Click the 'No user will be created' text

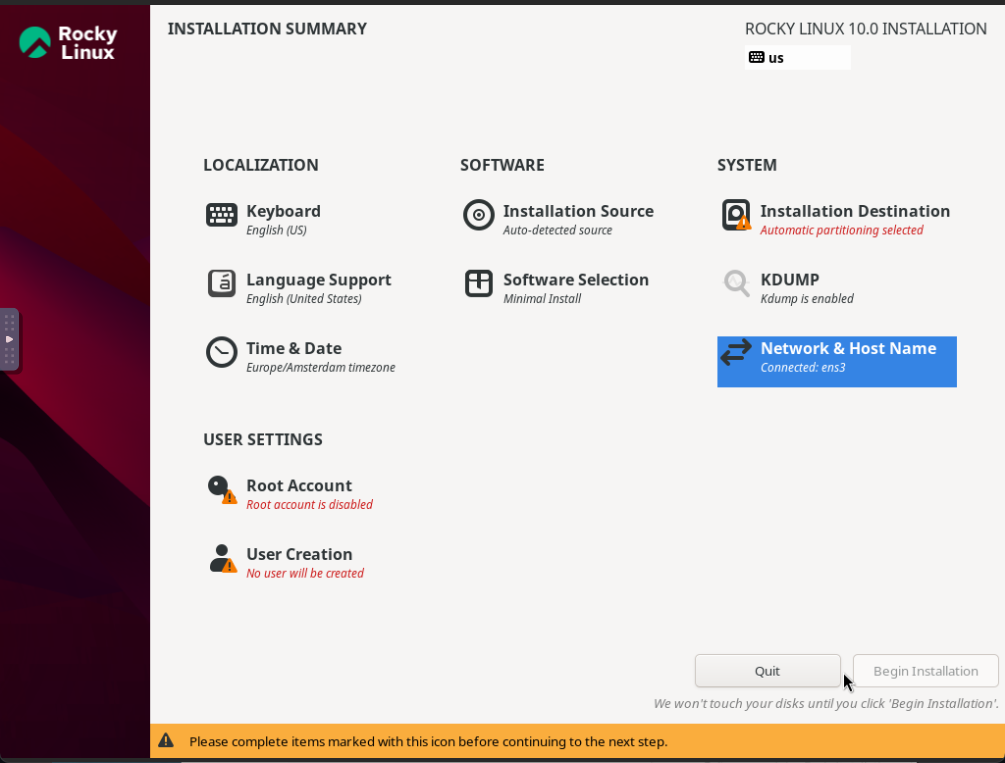(305, 573)
